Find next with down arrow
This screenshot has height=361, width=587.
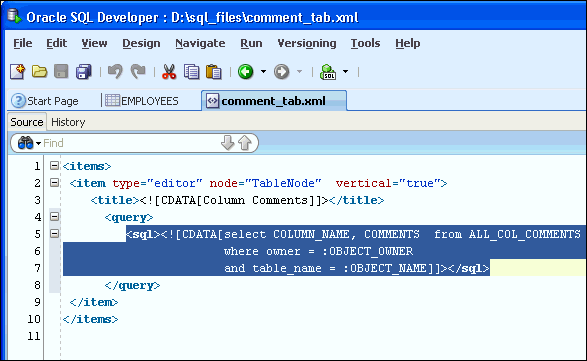coord(227,143)
